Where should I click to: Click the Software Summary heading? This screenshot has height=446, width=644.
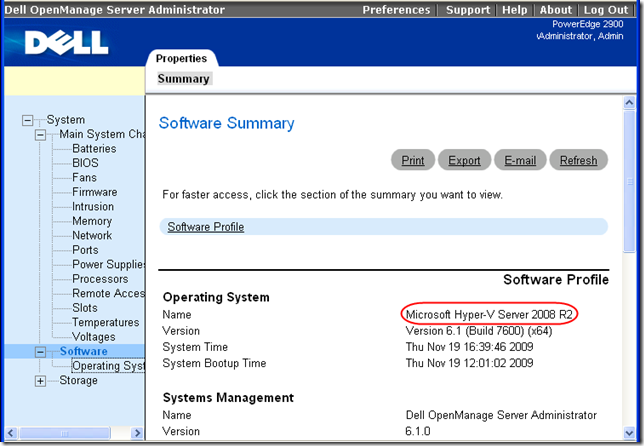tap(226, 123)
